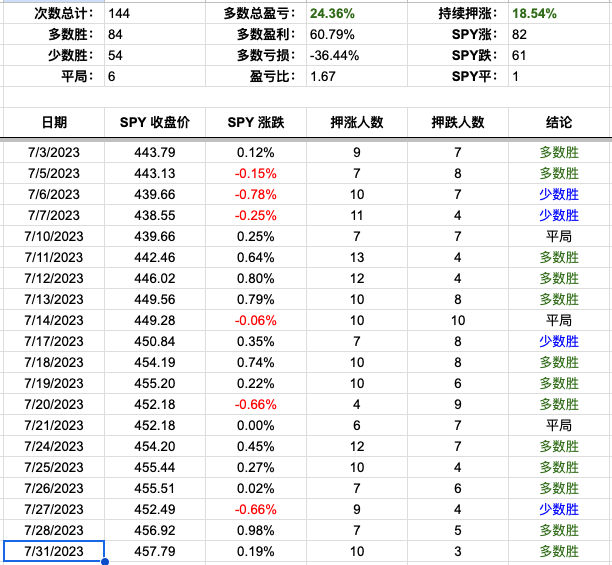Select the date cell 7/6/2023
Image resolution: width=612 pixels, height=565 pixels.
(54, 194)
